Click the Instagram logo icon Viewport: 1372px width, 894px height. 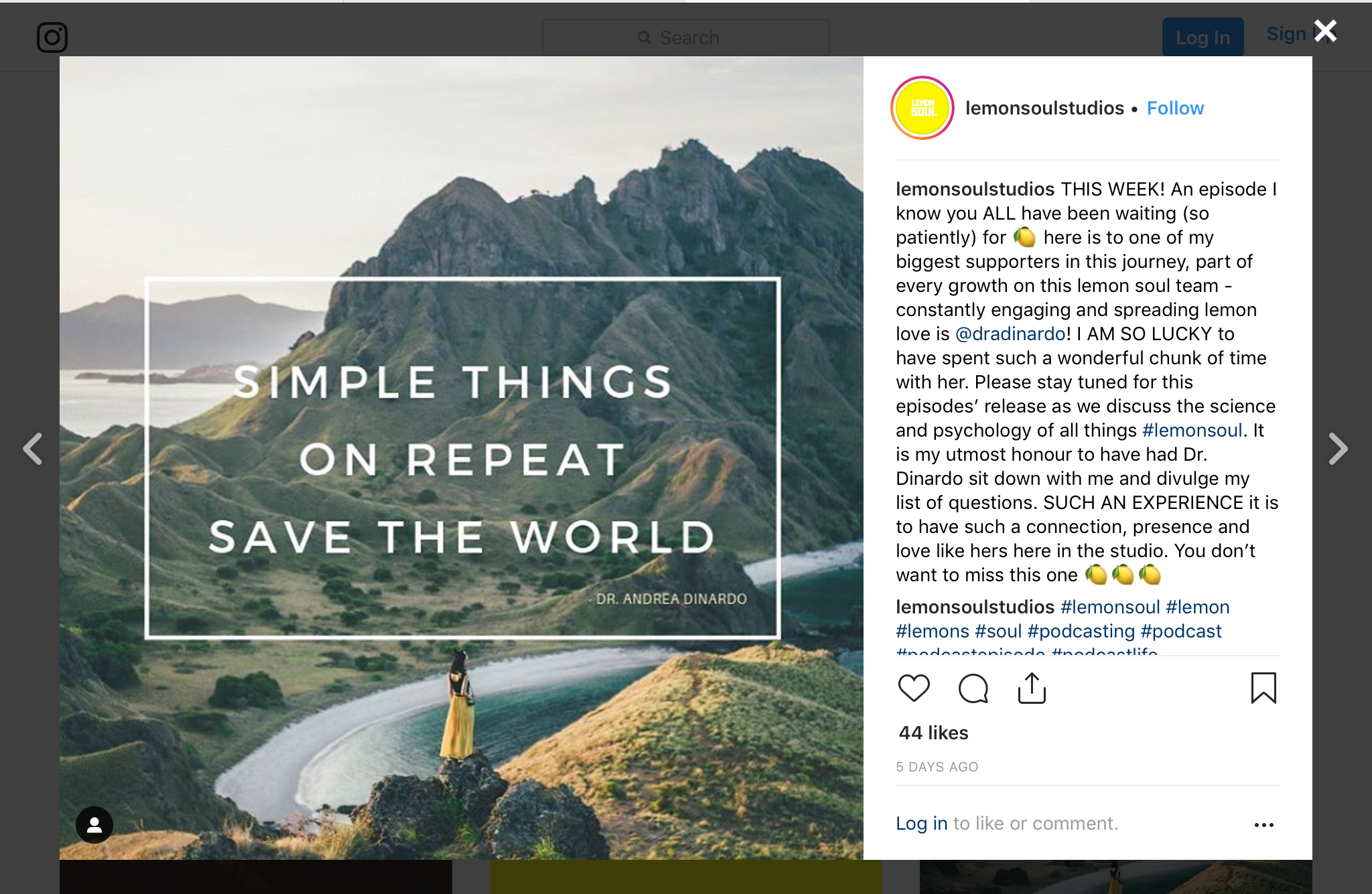[52, 38]
